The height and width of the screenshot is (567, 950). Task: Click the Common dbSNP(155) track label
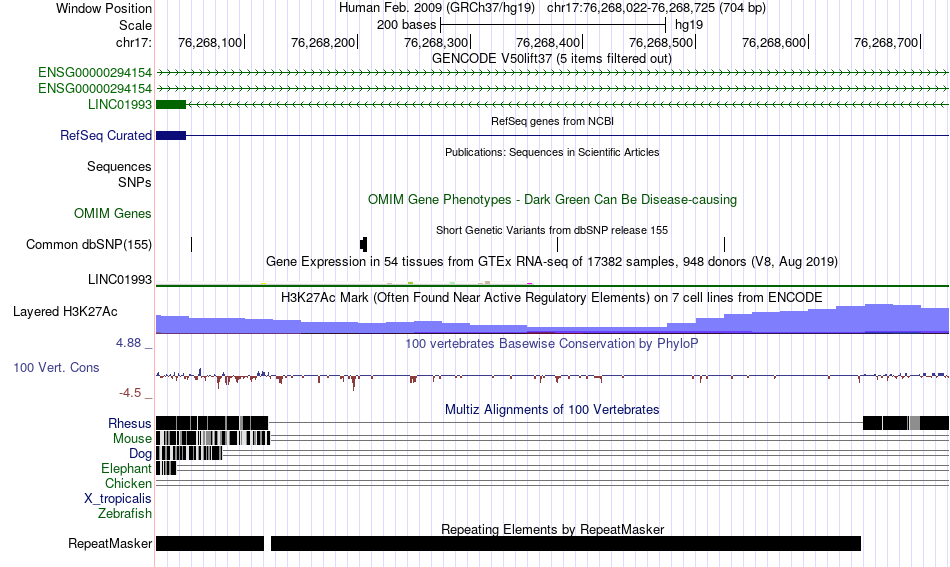coord(88,245)
